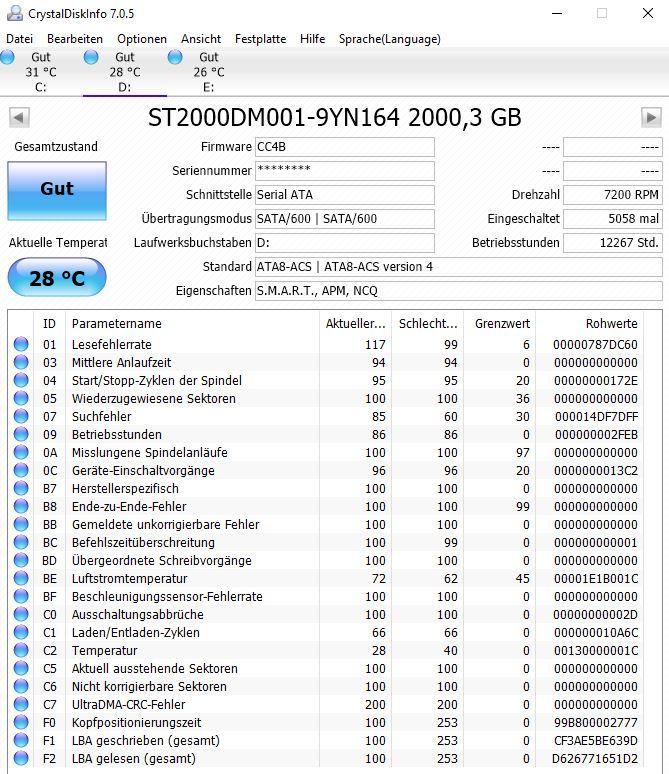Click status orb of Temperatur C2 row
Image resolution: width=669 pixels, height=774 pixels.
coord(21,650)
